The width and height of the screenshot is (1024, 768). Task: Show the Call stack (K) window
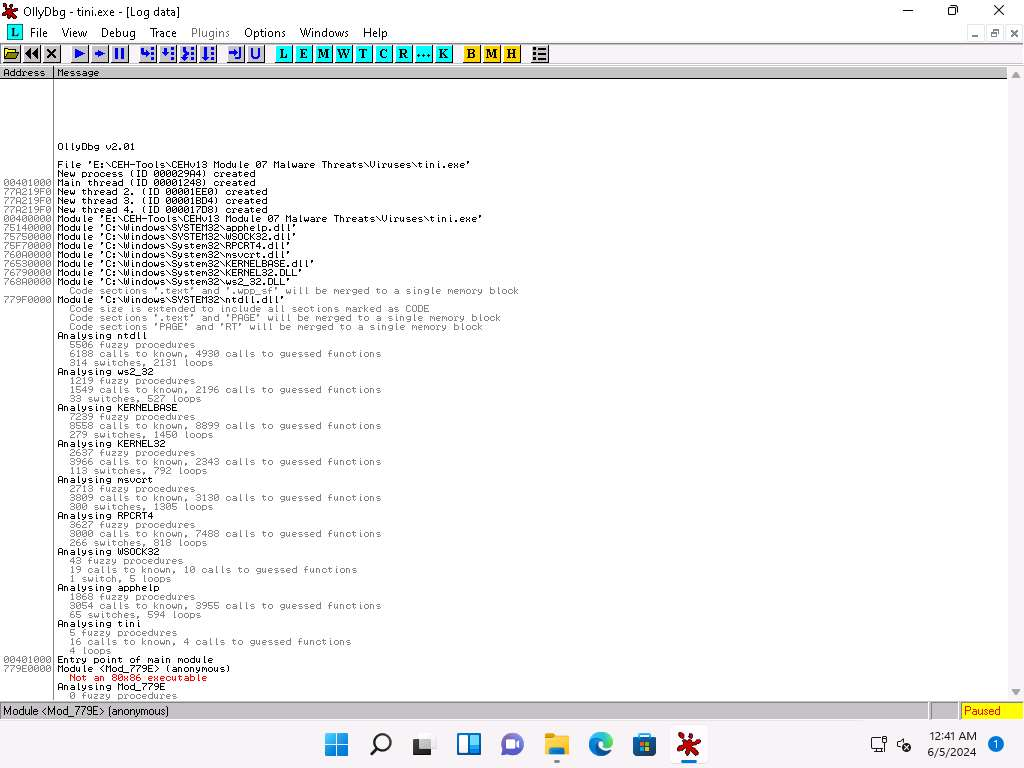pos(443,54)
